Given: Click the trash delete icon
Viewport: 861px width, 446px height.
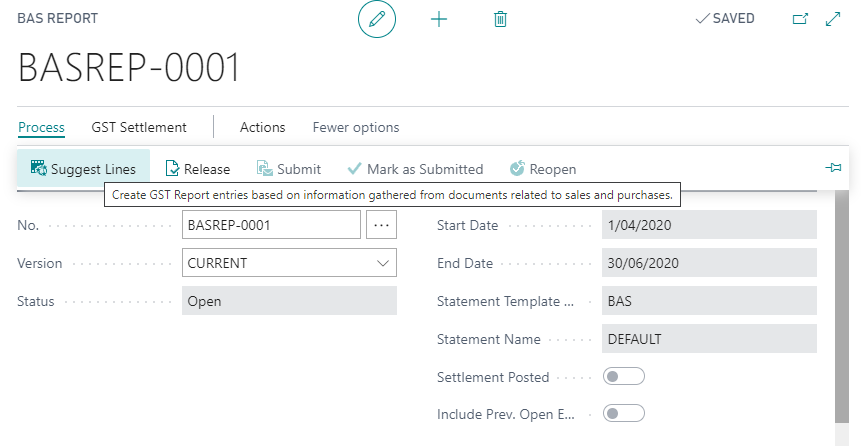Looking at the screenshot, I should point(501,19).
